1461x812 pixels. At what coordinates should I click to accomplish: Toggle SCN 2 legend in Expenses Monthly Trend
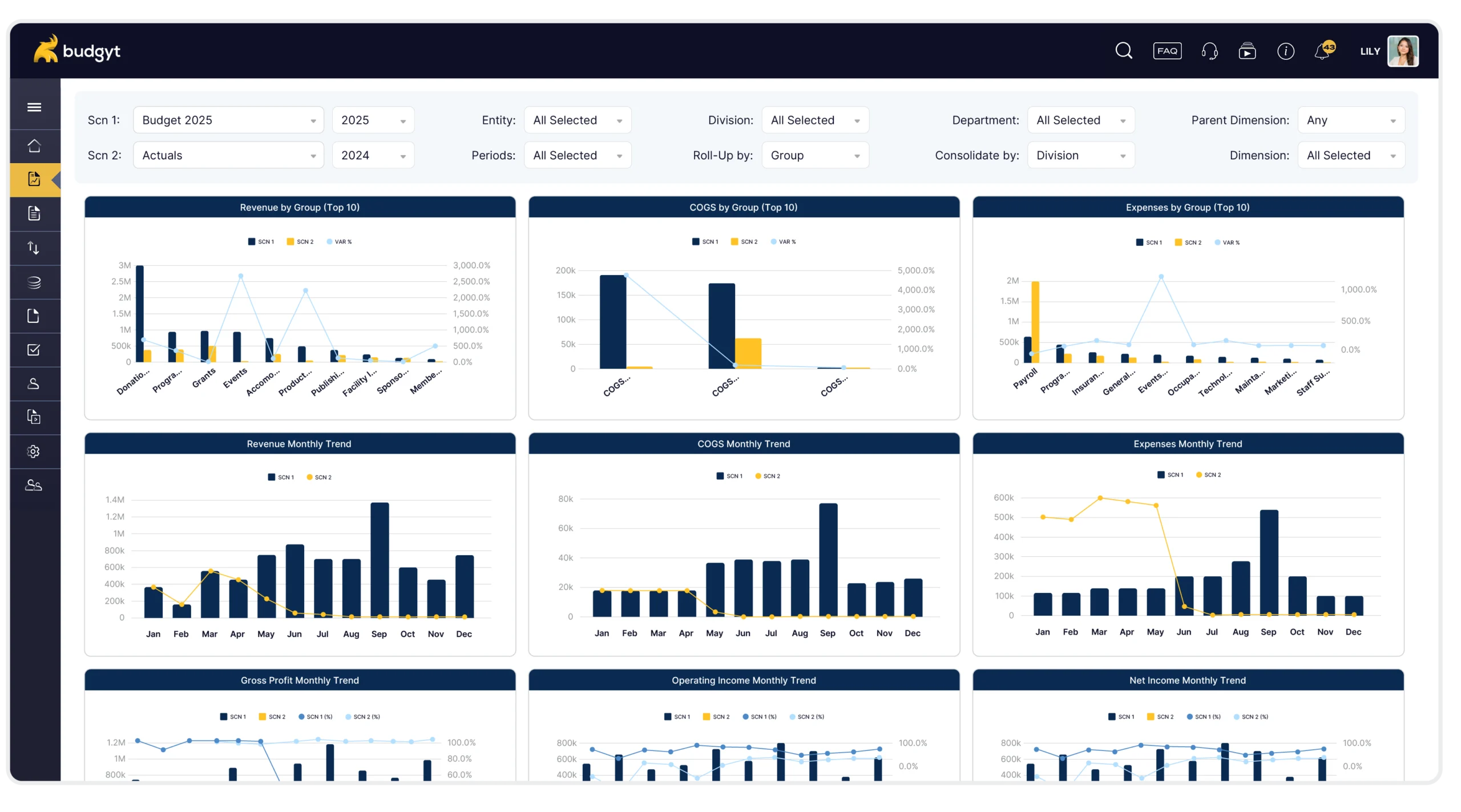point(1209,475)
